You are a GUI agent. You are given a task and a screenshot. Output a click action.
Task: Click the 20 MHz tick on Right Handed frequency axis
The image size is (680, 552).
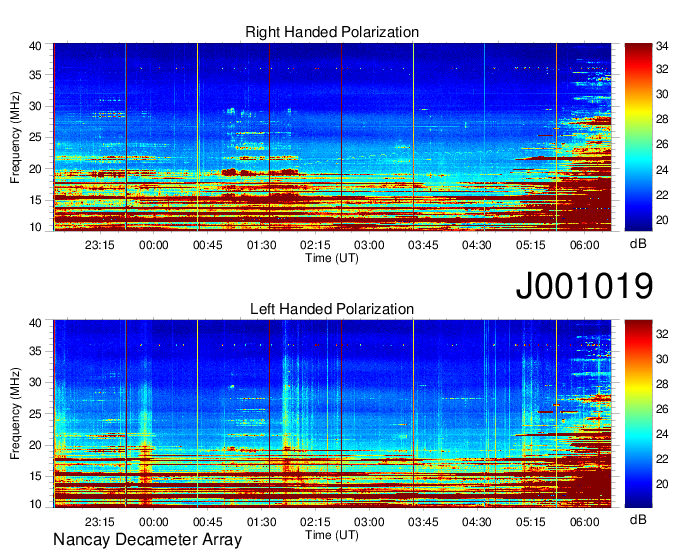[x=35, y=169]
